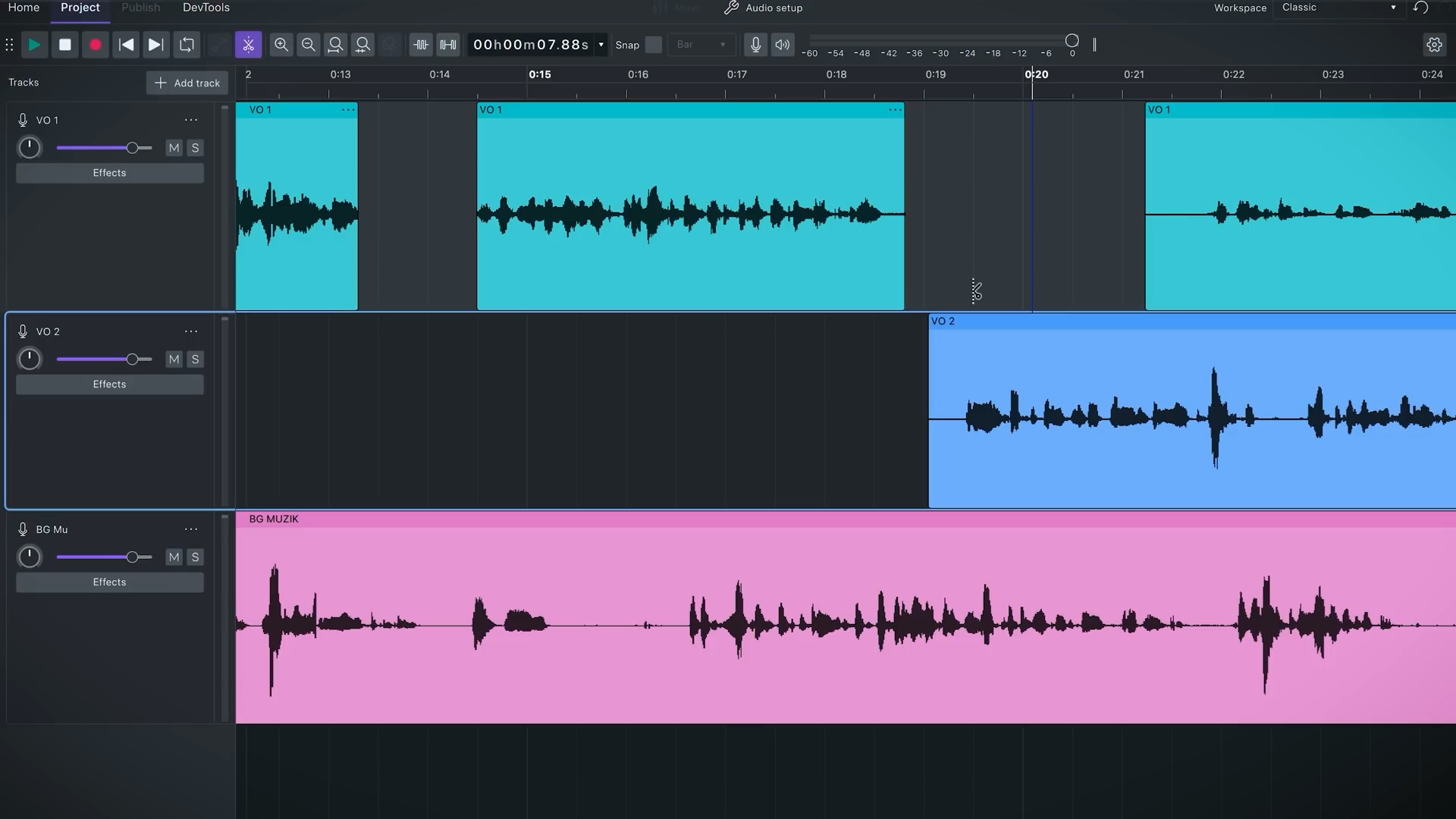This screenshot has width=1456, height=819.
Task: Open settings gear at top right
Action: click(x=1434, y=45)
